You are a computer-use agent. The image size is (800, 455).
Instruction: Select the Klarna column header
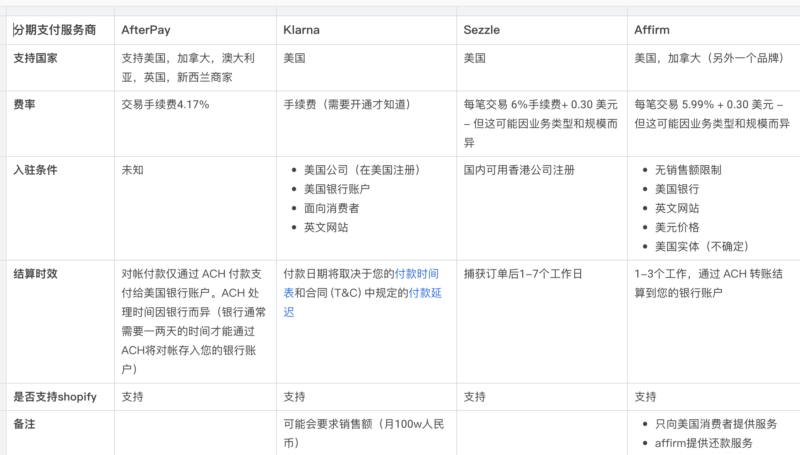pyautogui.click(x=366, y=30)
